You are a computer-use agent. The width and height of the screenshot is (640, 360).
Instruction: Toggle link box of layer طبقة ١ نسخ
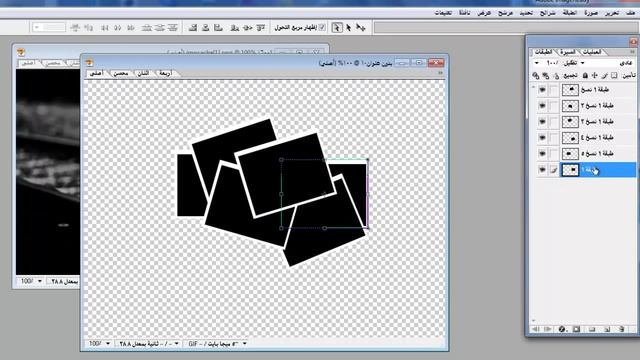(553, 89)
